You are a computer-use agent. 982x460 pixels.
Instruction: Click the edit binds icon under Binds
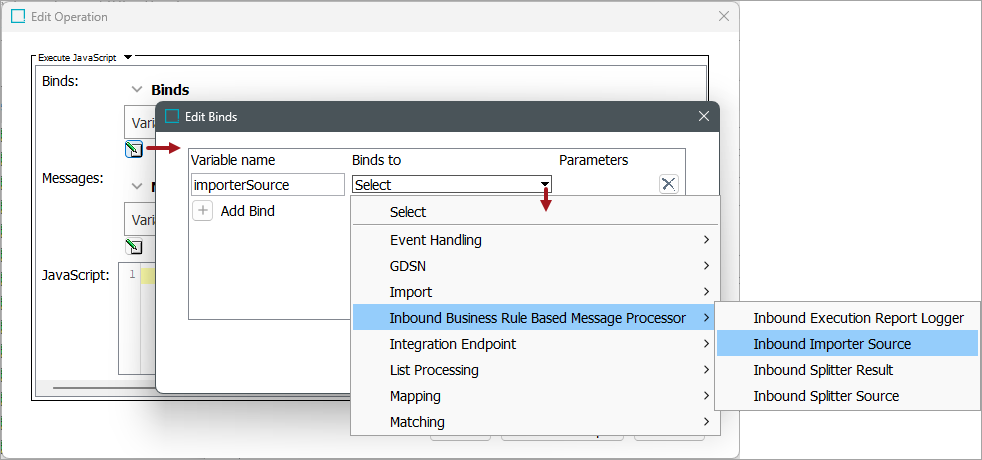coord(133,150)
